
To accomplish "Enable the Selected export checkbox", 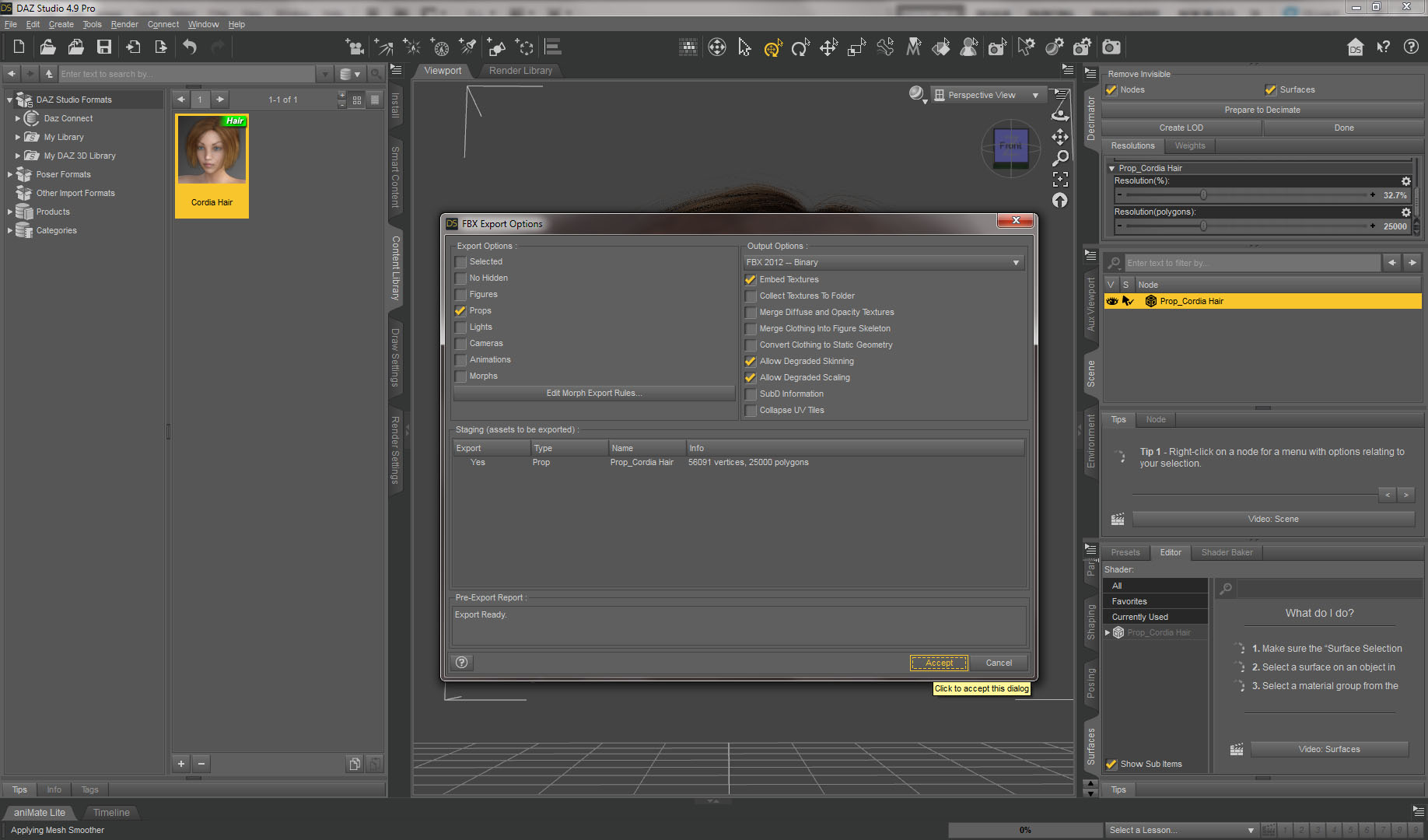I will point(460,262).
